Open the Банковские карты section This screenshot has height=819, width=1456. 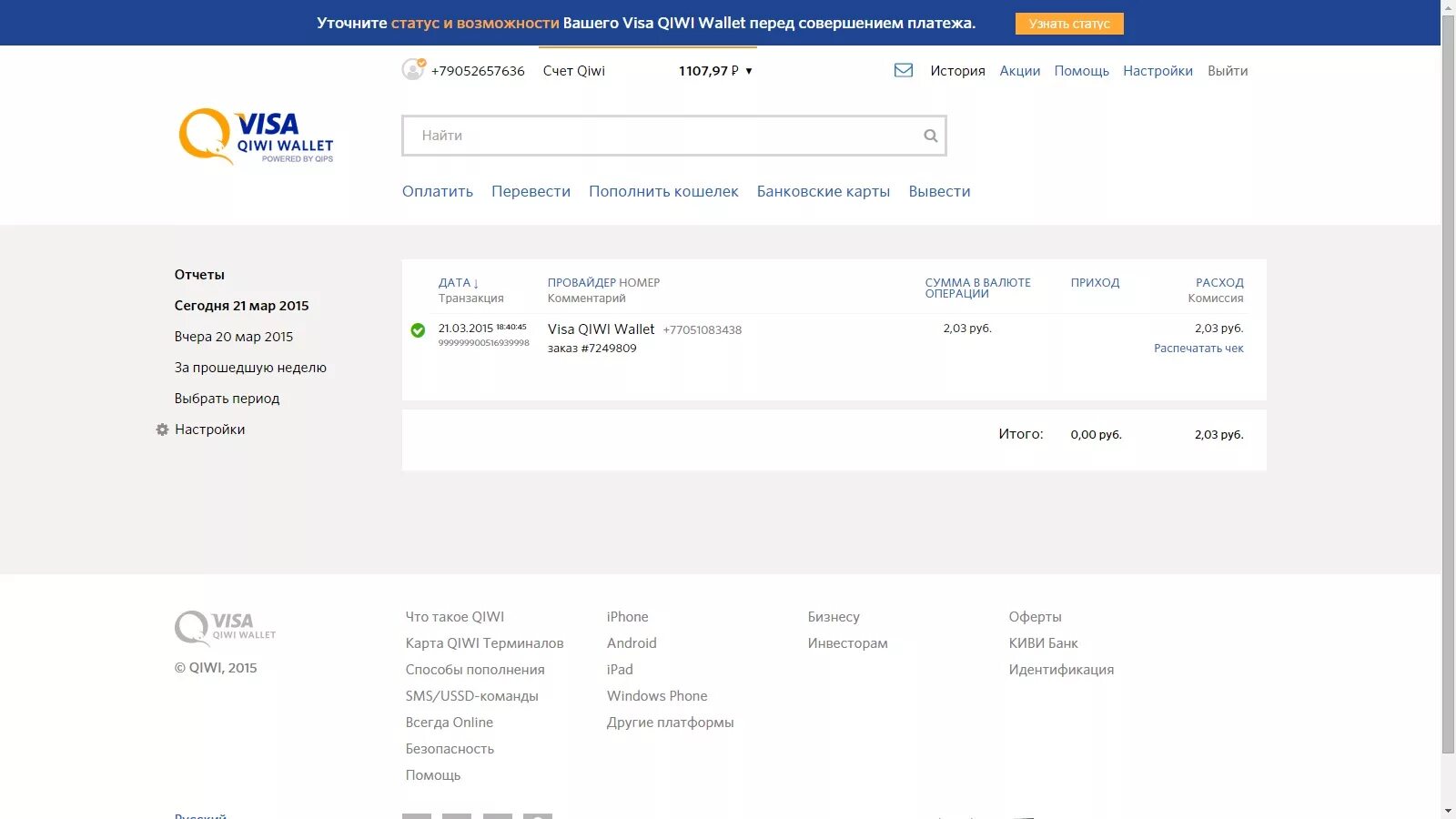click(824, 191)
